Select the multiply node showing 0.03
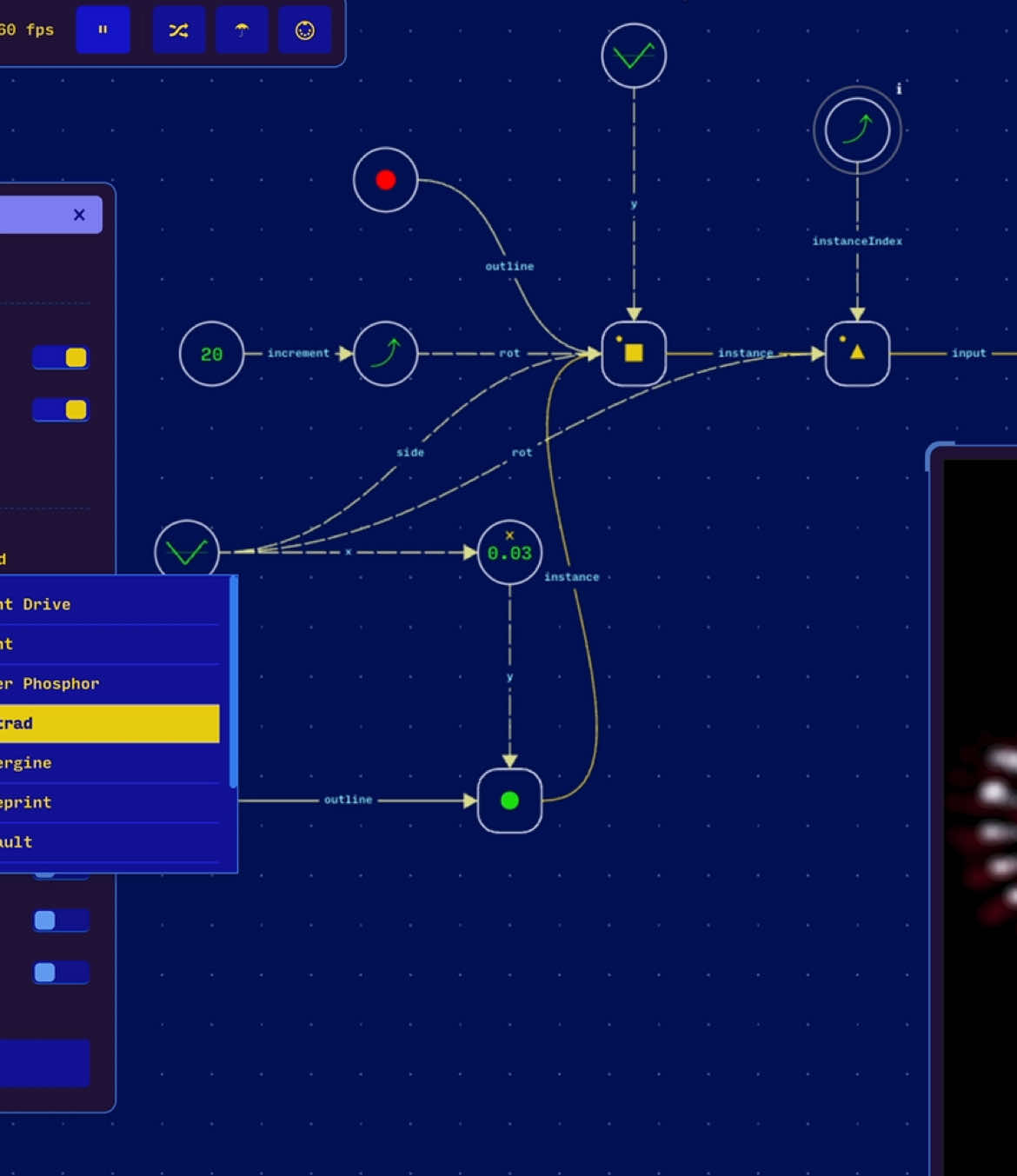 (x=509, y=552)
